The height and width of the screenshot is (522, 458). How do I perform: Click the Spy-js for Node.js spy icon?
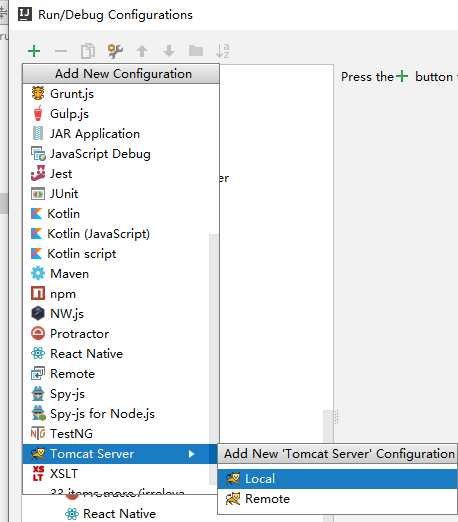[38, 413]
